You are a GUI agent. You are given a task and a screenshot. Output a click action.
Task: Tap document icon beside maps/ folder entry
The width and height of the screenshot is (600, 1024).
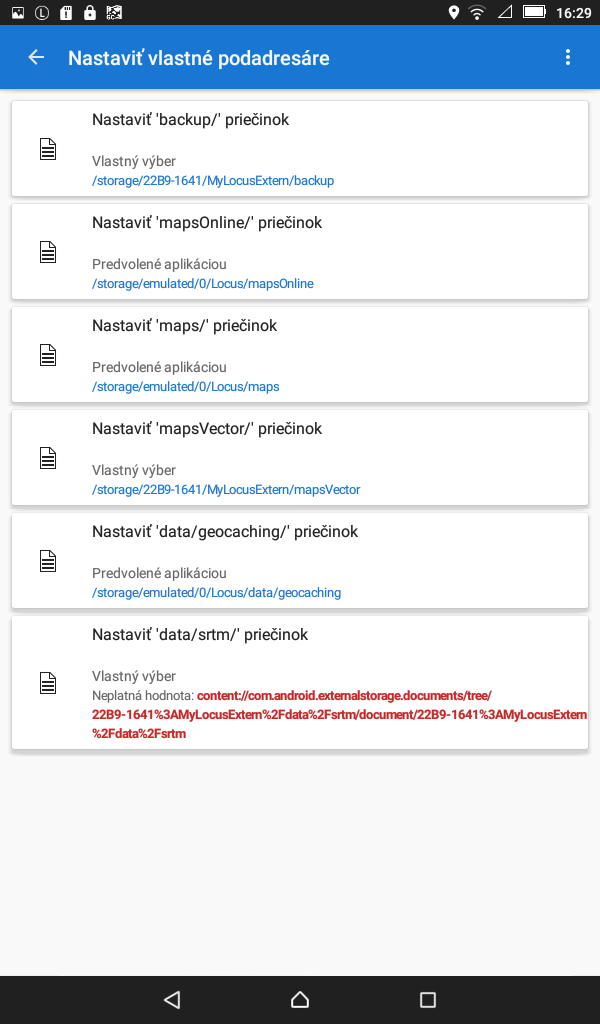(x=48, y=356)
